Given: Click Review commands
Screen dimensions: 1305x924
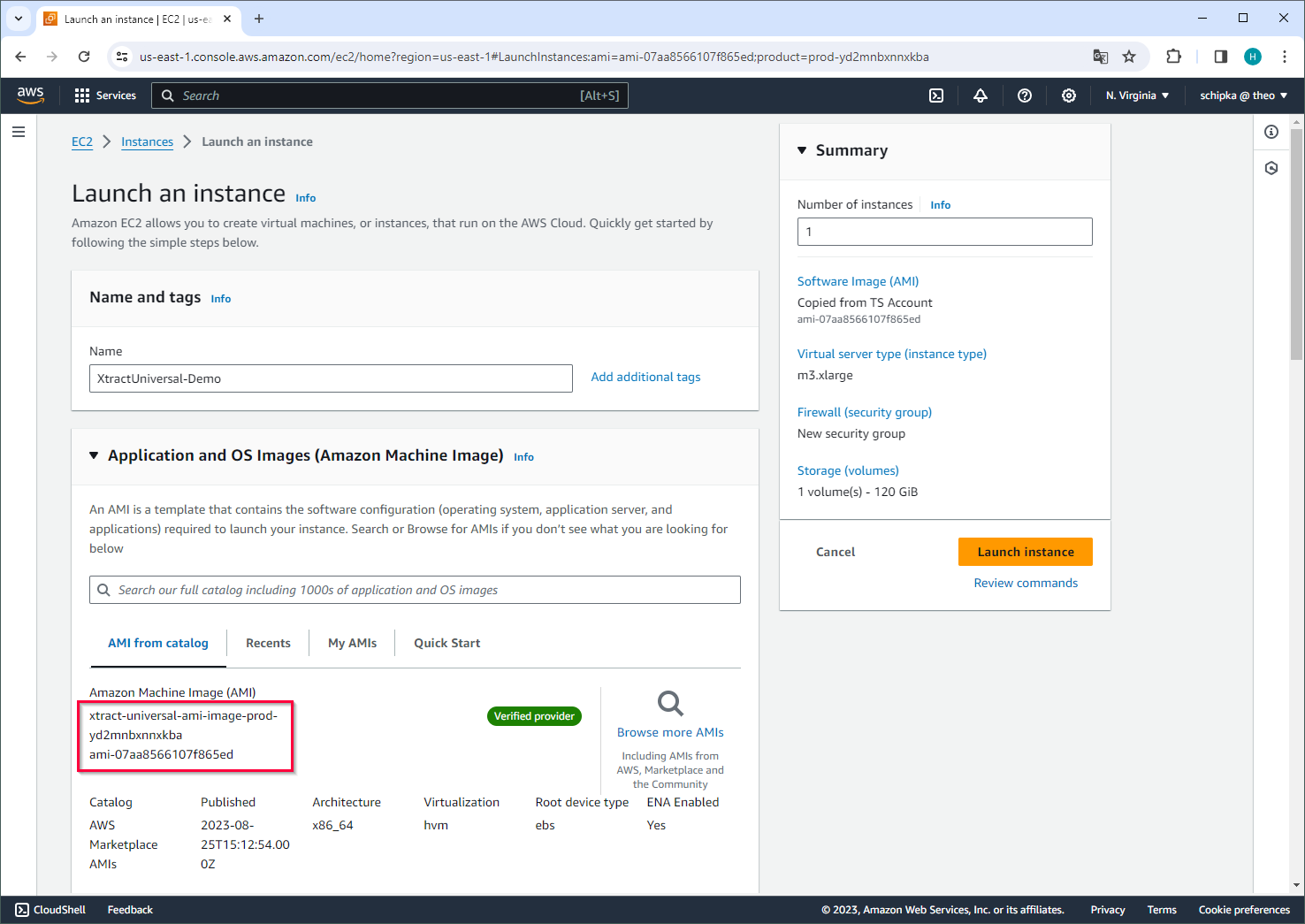Looking at the screenshot, I should click(x=1026, y=583).
